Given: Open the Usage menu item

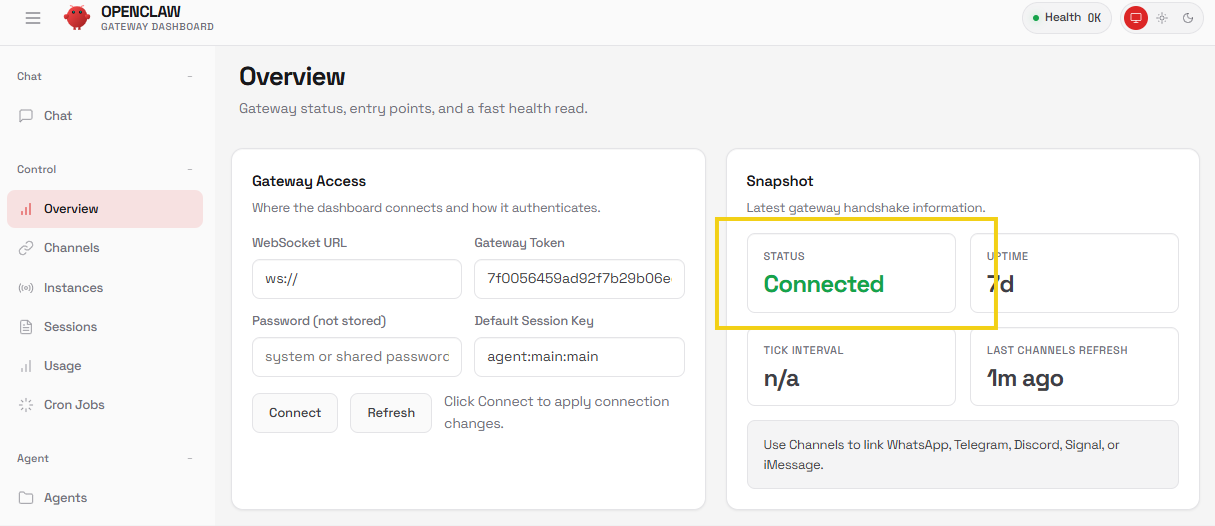Looking at the screenshot, I should point(105,366).
